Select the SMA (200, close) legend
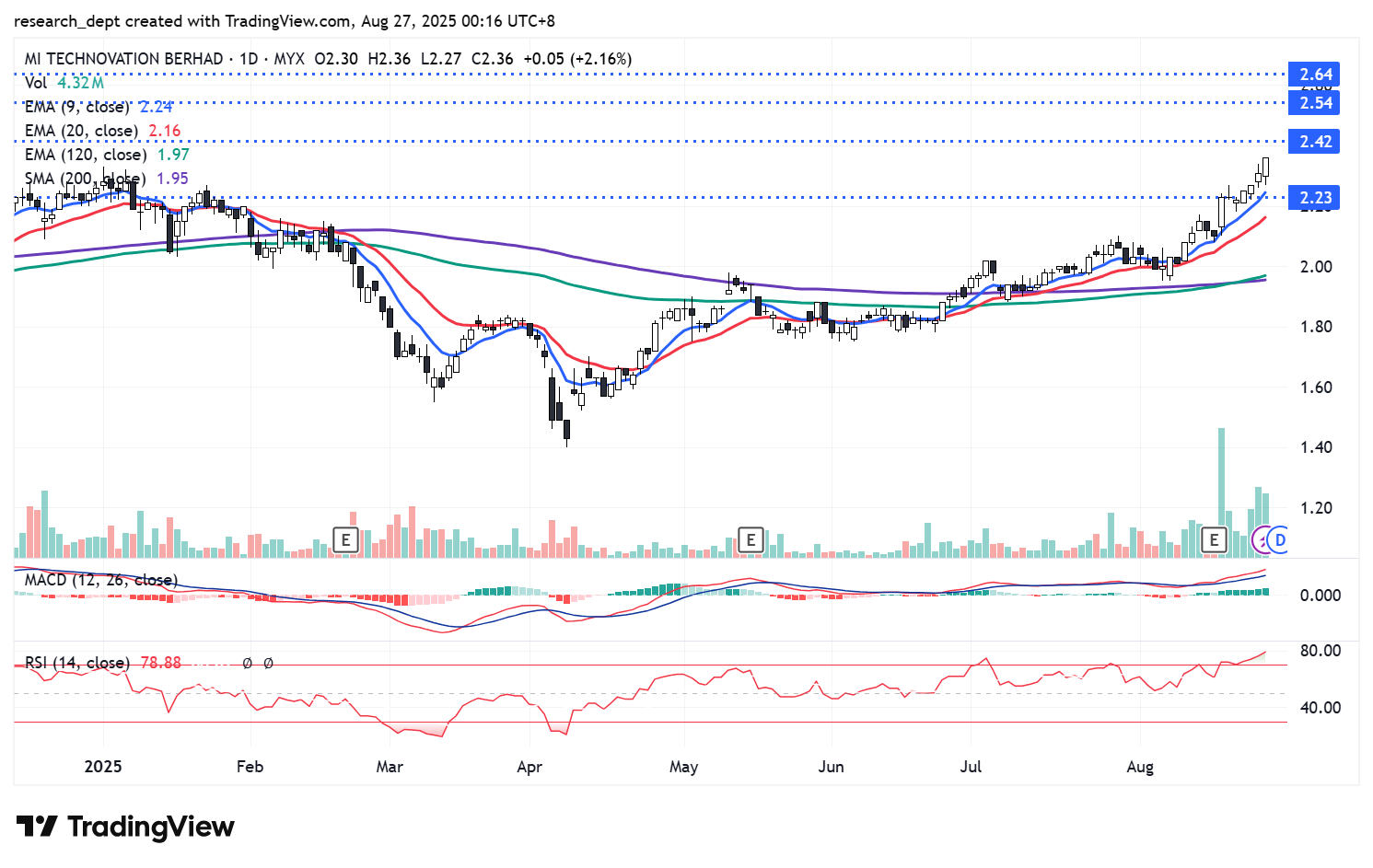1373x868 pixels. tap(86, 179)
